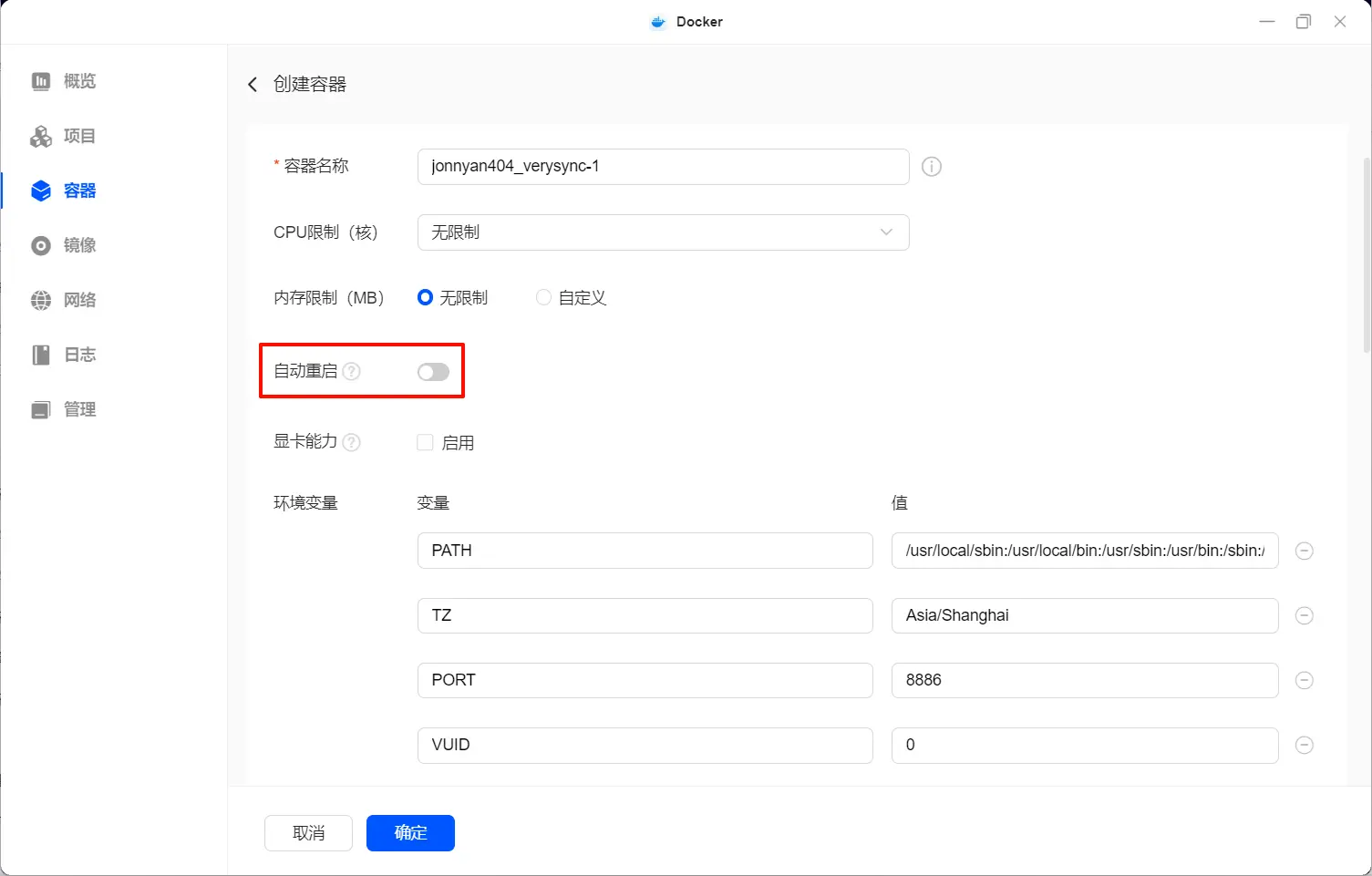Click the vertical scrollbar on the form
This screenshot has width=1372, height=876.
1366,255
